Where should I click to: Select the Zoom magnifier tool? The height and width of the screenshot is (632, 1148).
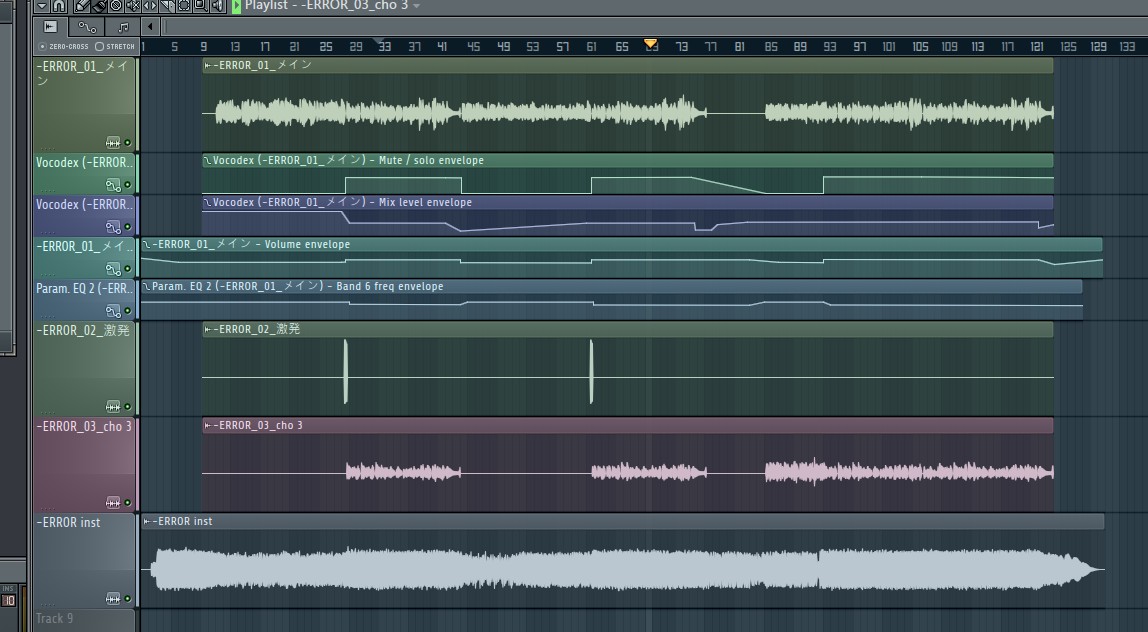click(200, 6)
